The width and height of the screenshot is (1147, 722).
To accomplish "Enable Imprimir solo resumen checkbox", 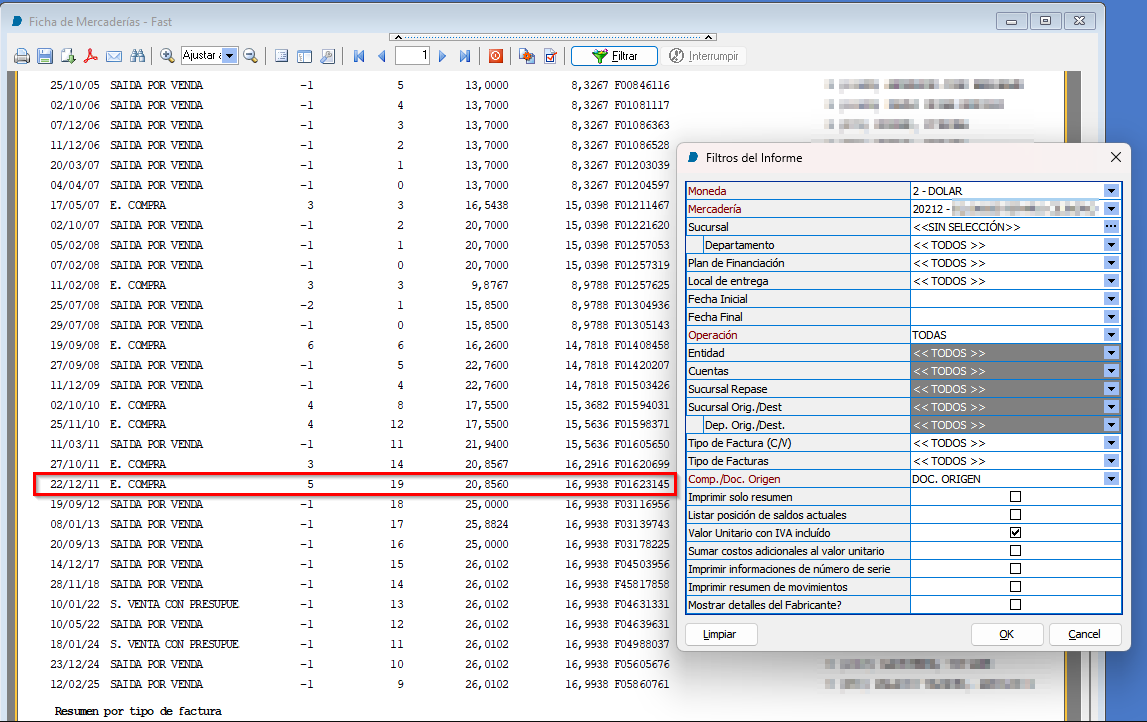I will pos(1015,497).
